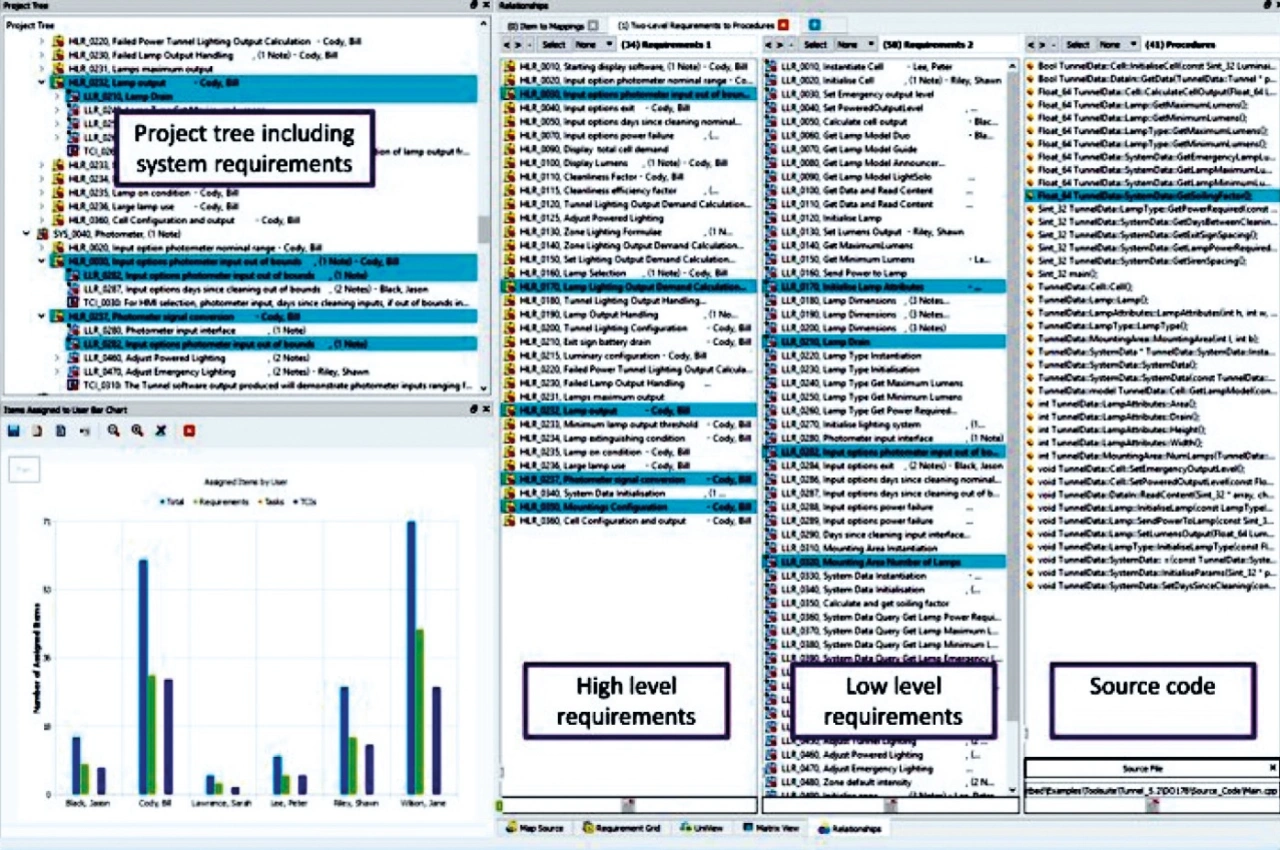This screenshot has height=850, width=1280.
Task: Toggle checkbox on Item to Mappings tab
Action: click(x=593, y=24)
